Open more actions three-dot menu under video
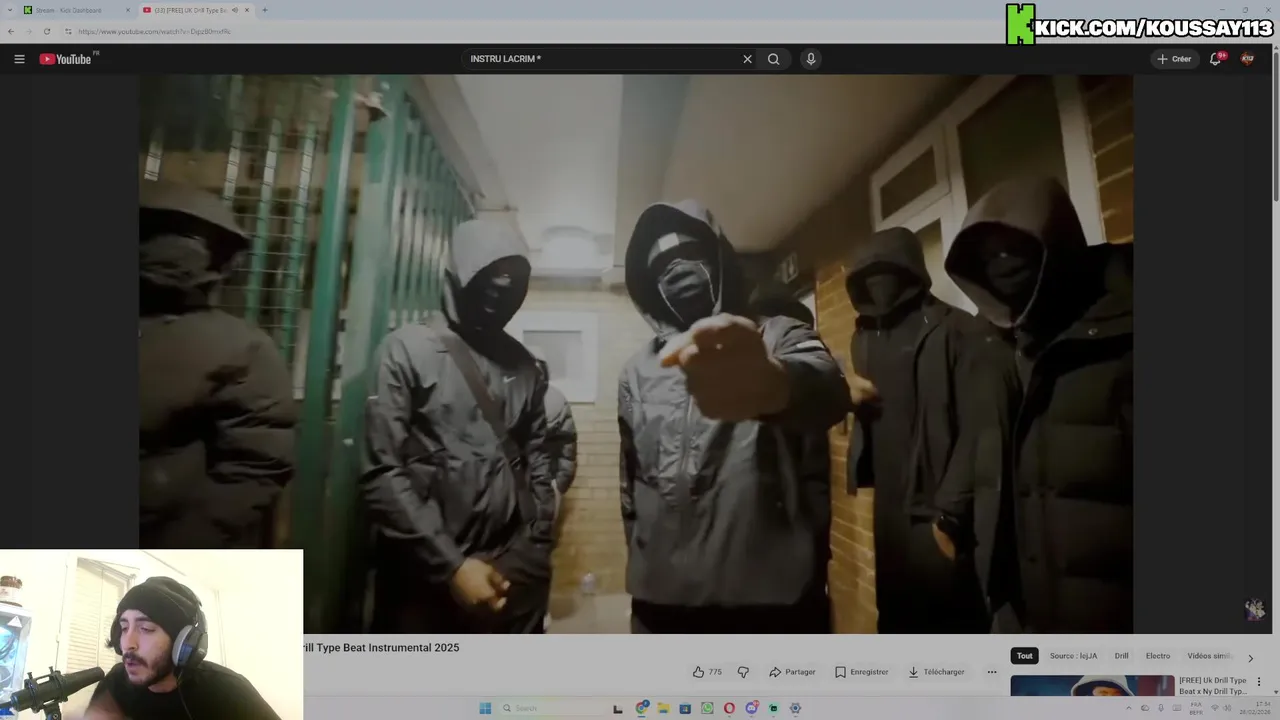1280x720 pixels. [992, 672]
